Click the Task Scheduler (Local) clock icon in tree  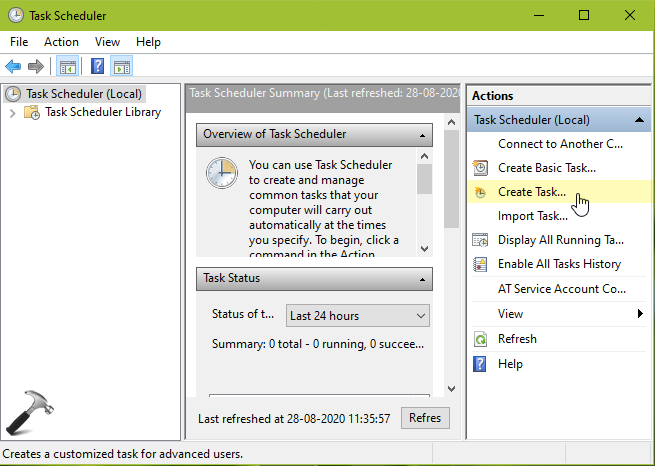click(x=13, y=94)
